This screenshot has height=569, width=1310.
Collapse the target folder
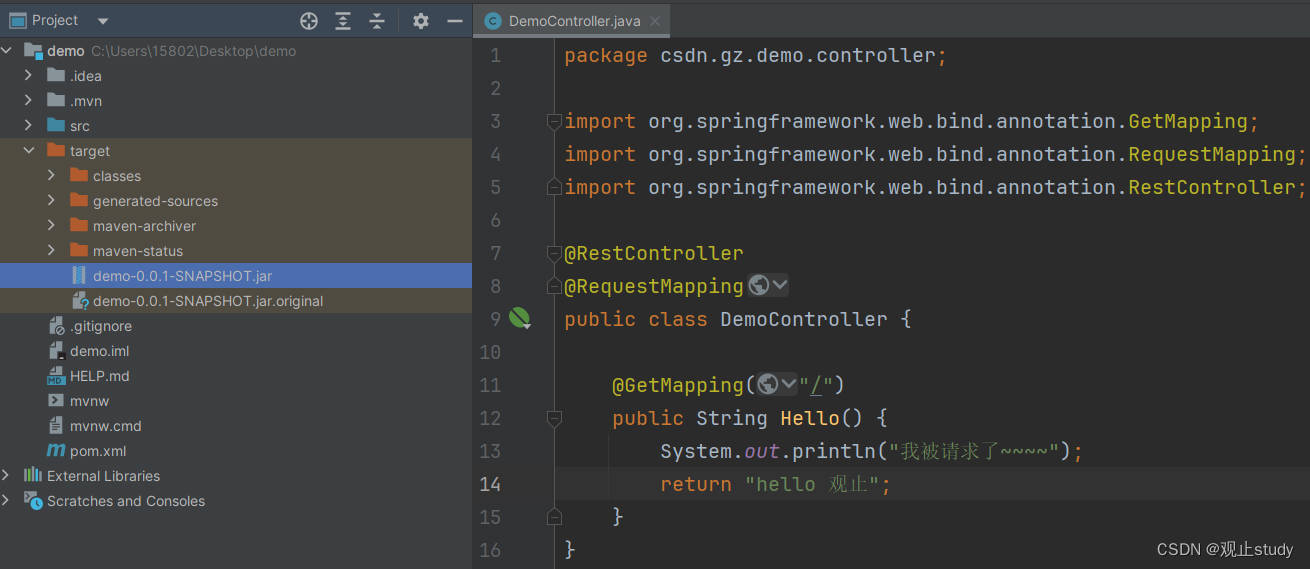pyautogui.click(x=29, y=151)
